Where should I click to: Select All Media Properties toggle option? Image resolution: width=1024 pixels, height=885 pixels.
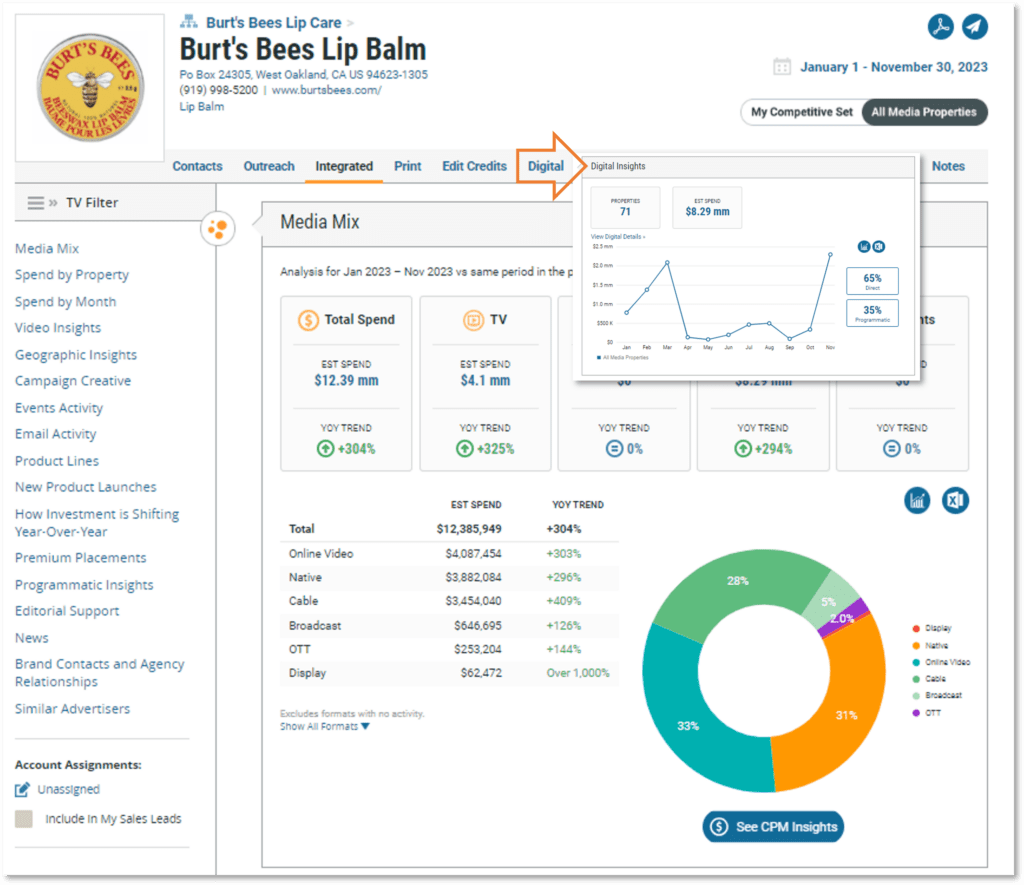tap(923, 112)
